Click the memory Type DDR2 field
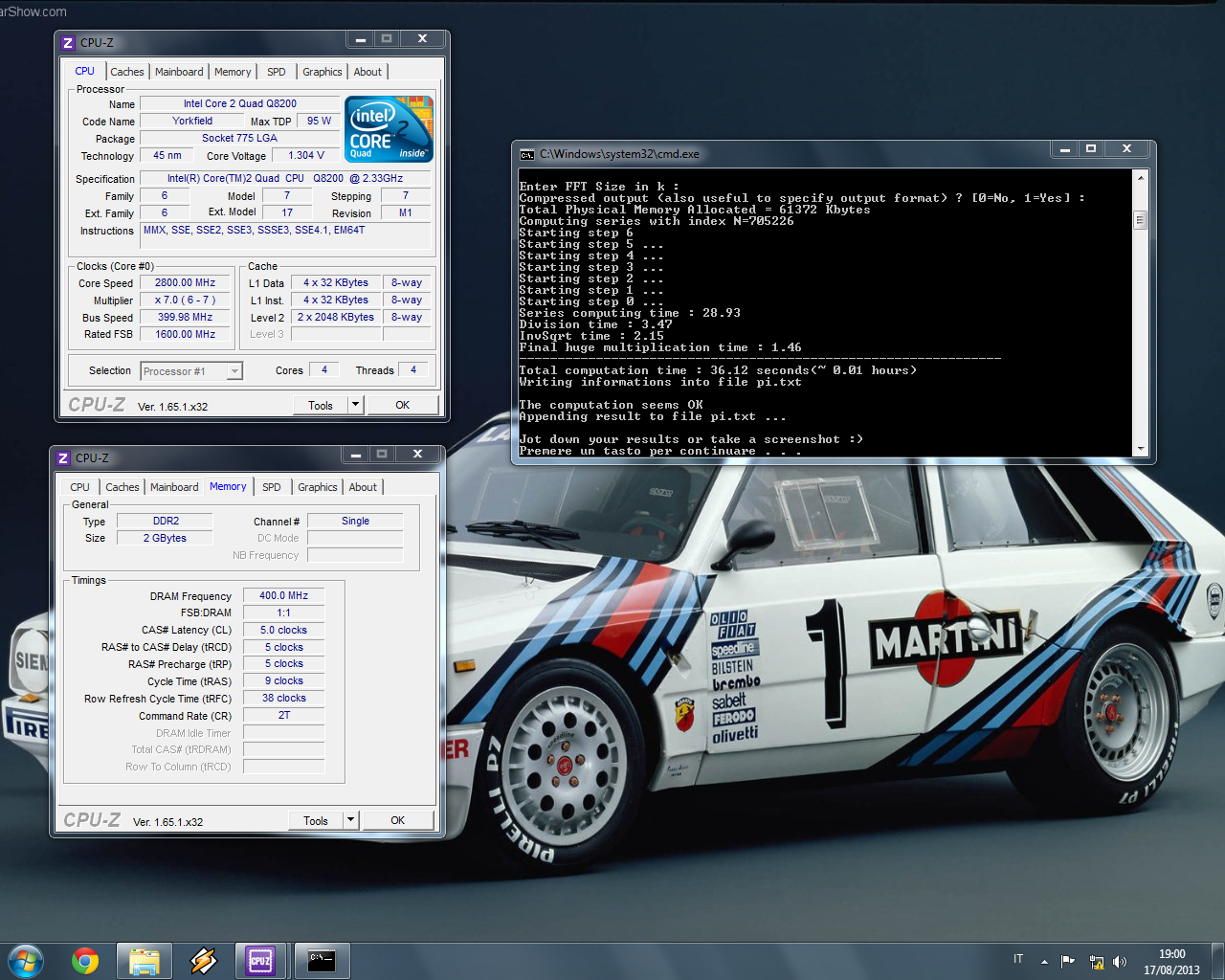 pos(167,521)
